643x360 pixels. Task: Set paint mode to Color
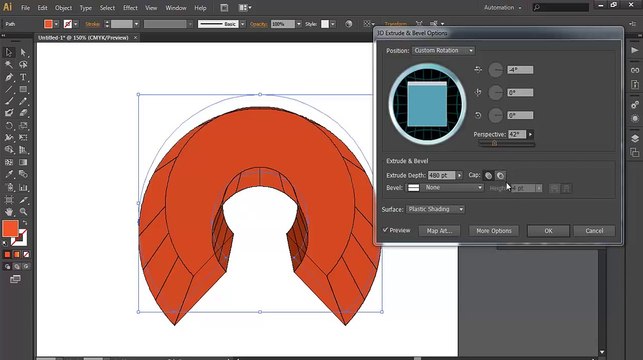[x=7, y=255]
